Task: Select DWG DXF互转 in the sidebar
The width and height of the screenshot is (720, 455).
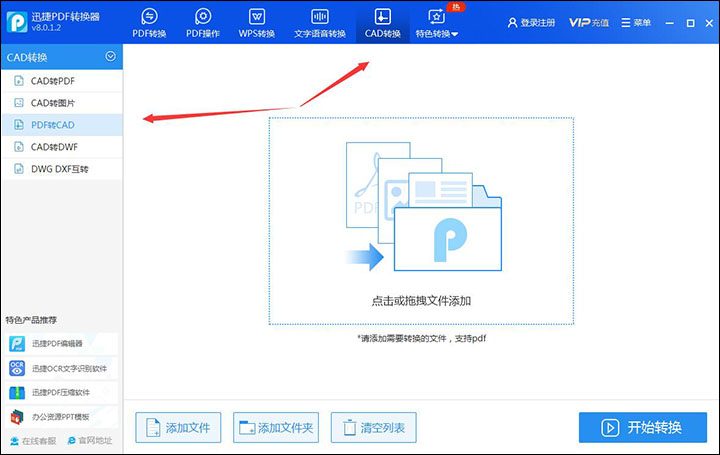Action: (62, 169)
